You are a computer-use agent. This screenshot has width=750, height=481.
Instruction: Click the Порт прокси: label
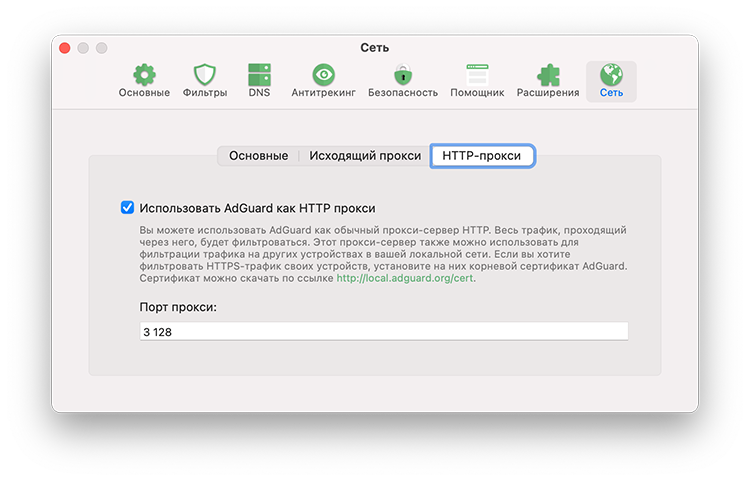point(178,307)
